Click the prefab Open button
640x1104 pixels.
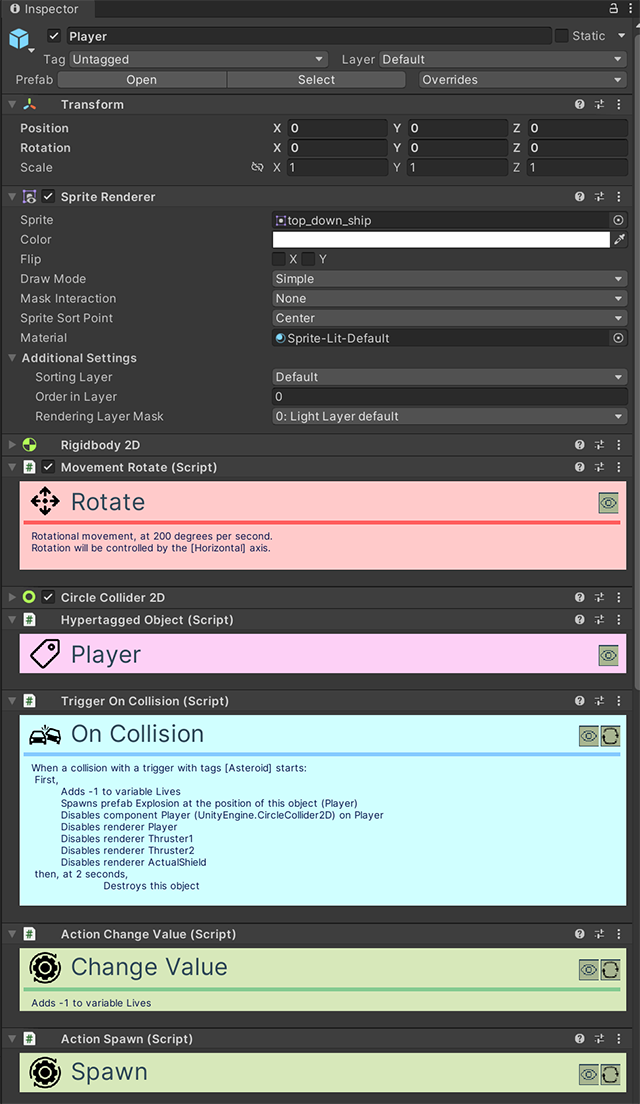pyautogui.click(x=142, y=80)
